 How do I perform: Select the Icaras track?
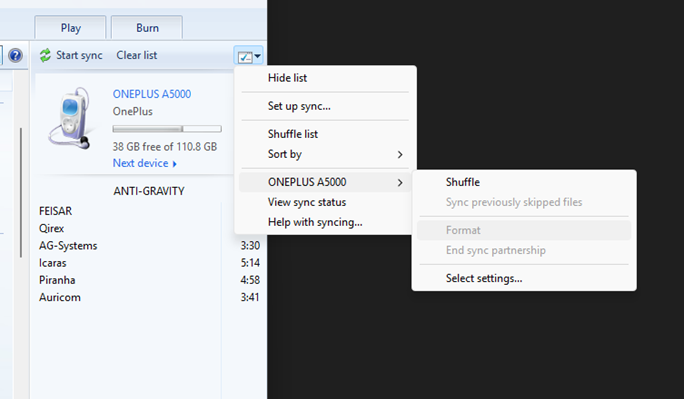point(52,263)
